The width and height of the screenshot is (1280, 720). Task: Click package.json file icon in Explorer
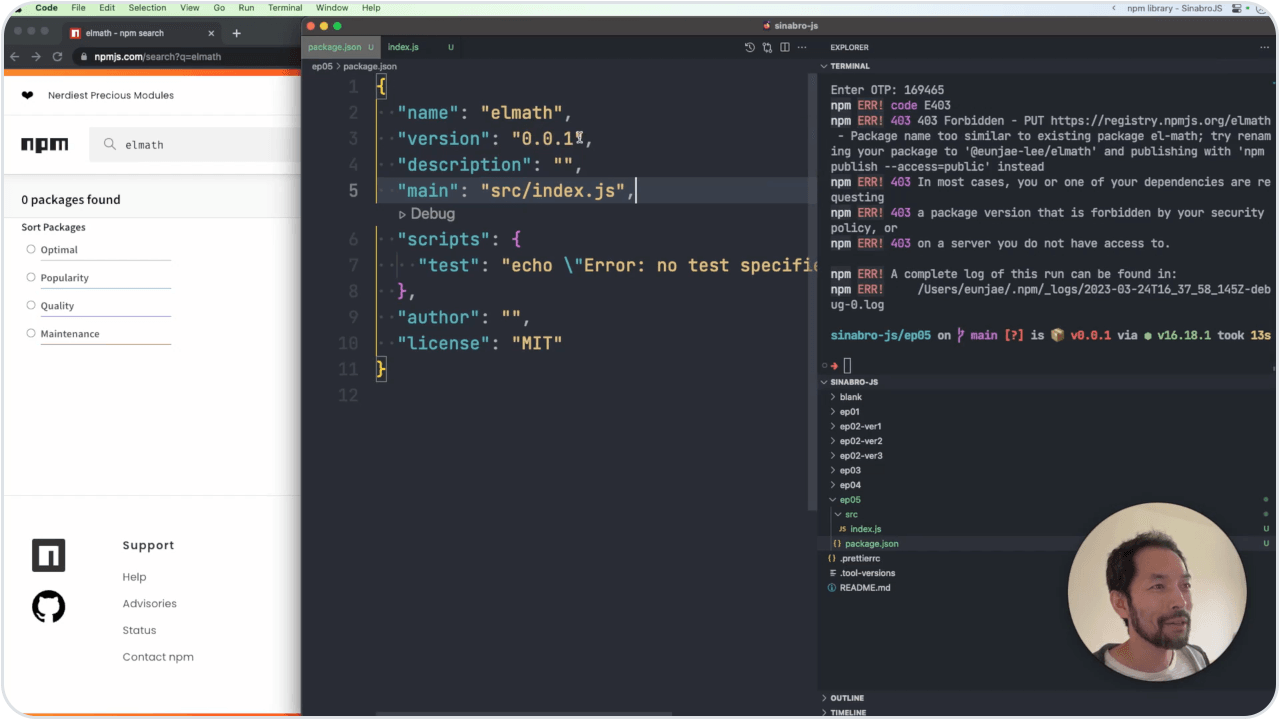[837, 544]
